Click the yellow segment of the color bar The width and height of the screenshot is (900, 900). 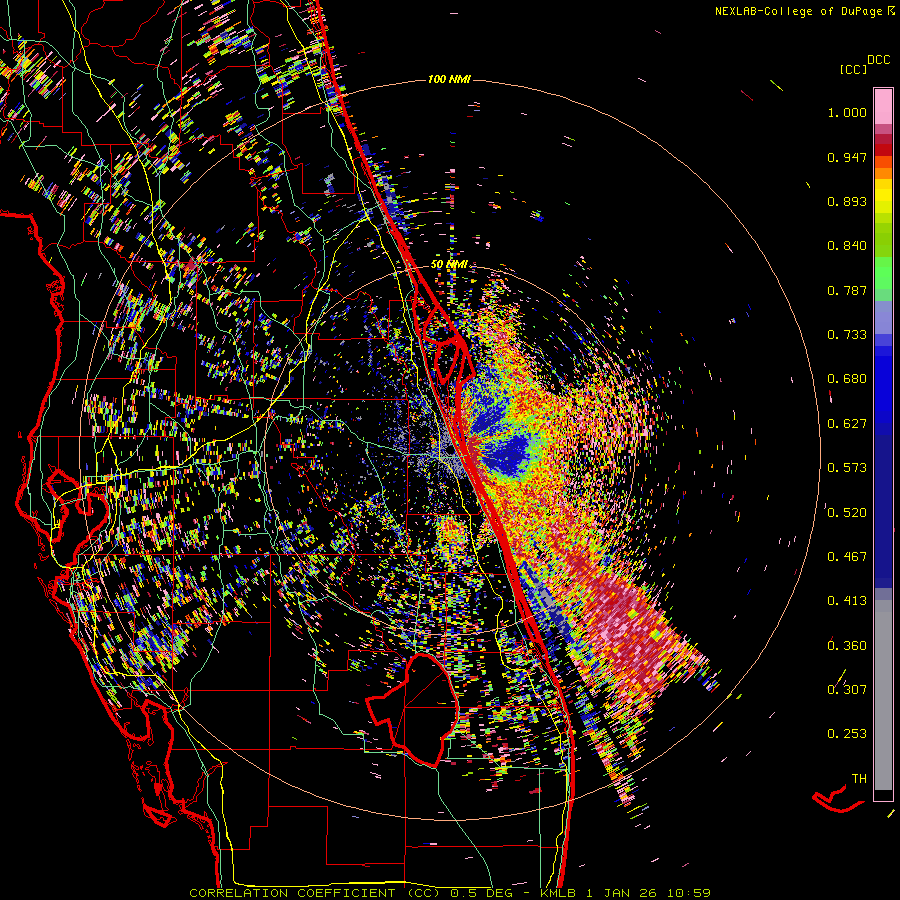pos(883,196)
